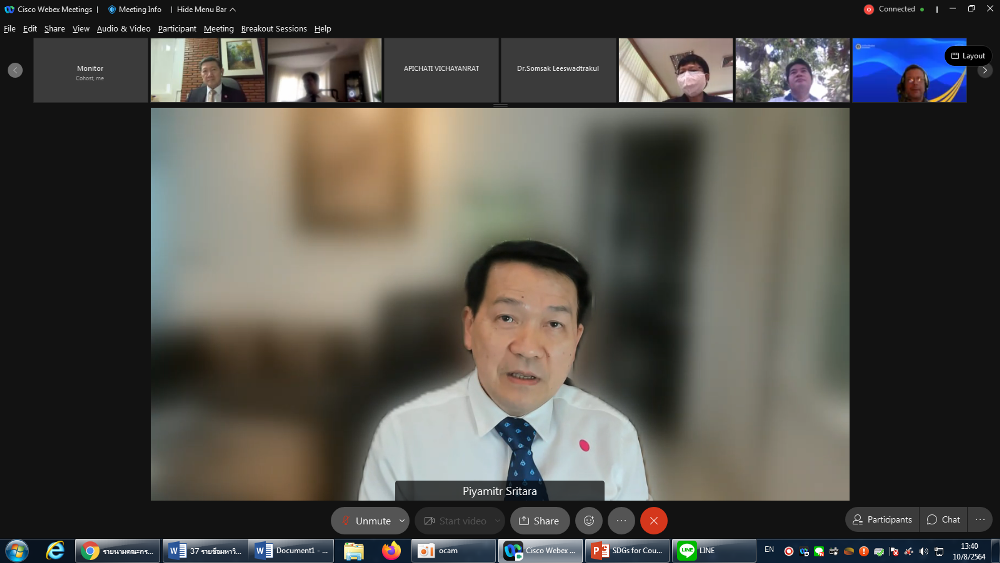This screenshot has height=563, width=1000.
Task: Open audio options arrow beside Unmute
Action: pyautogui.click(x=402, y=521)
